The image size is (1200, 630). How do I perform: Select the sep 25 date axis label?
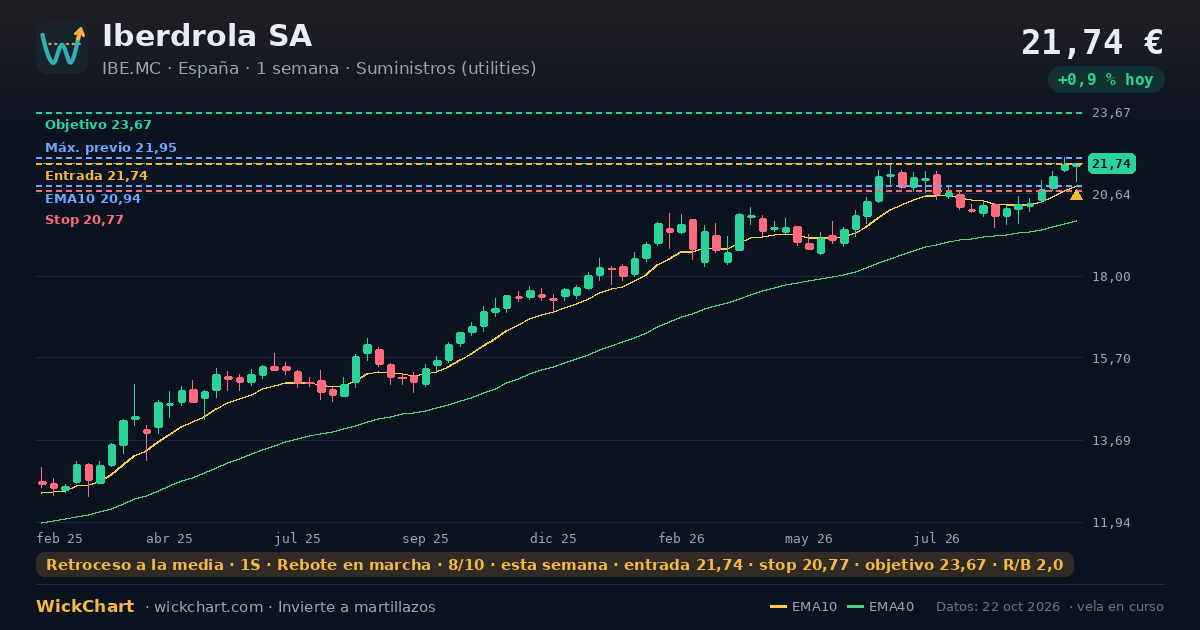425,538
